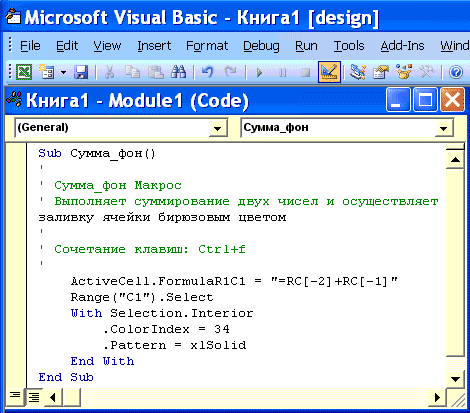The width and height of the screenshot is (470, 413).
Task: Switch to Procedure View button
Action: [15, 396]
